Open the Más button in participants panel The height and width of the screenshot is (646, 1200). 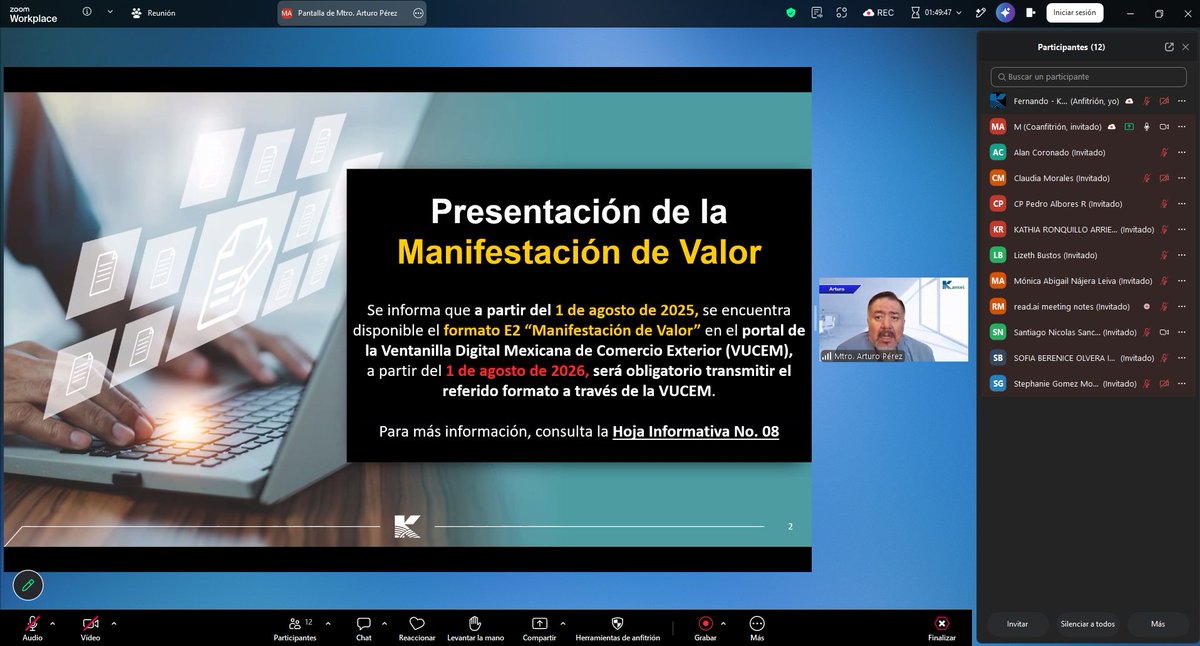[x=1158, y=623]
